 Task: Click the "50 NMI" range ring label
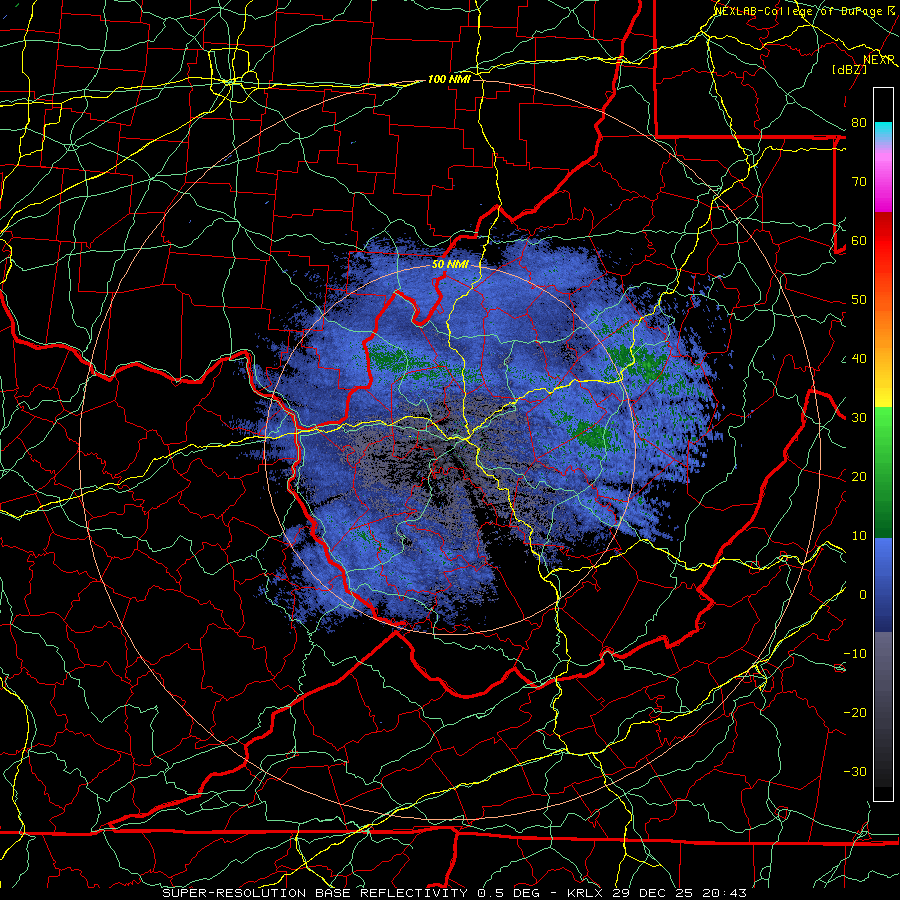[450, 265]
